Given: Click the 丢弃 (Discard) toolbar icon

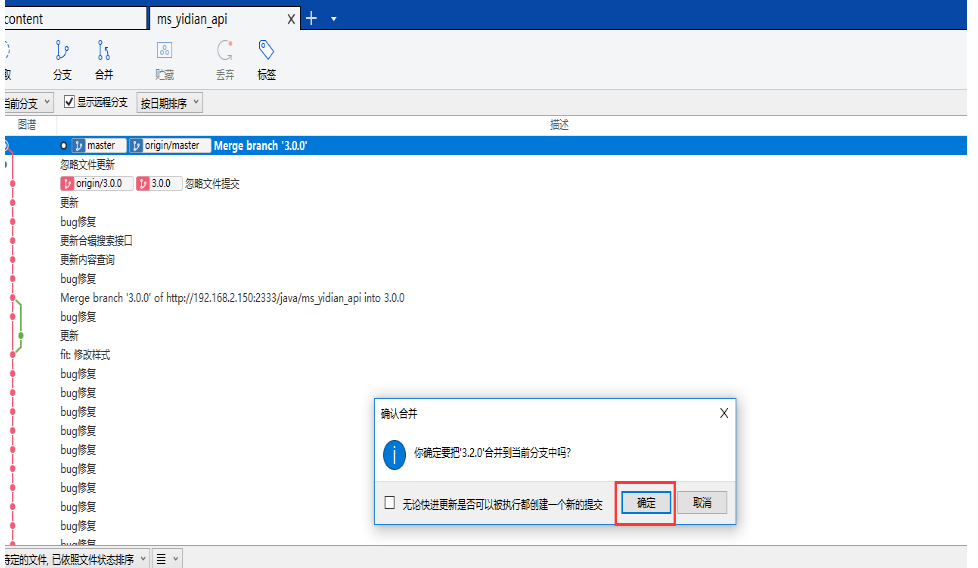Looking at the screenshot, I should 225,51.
